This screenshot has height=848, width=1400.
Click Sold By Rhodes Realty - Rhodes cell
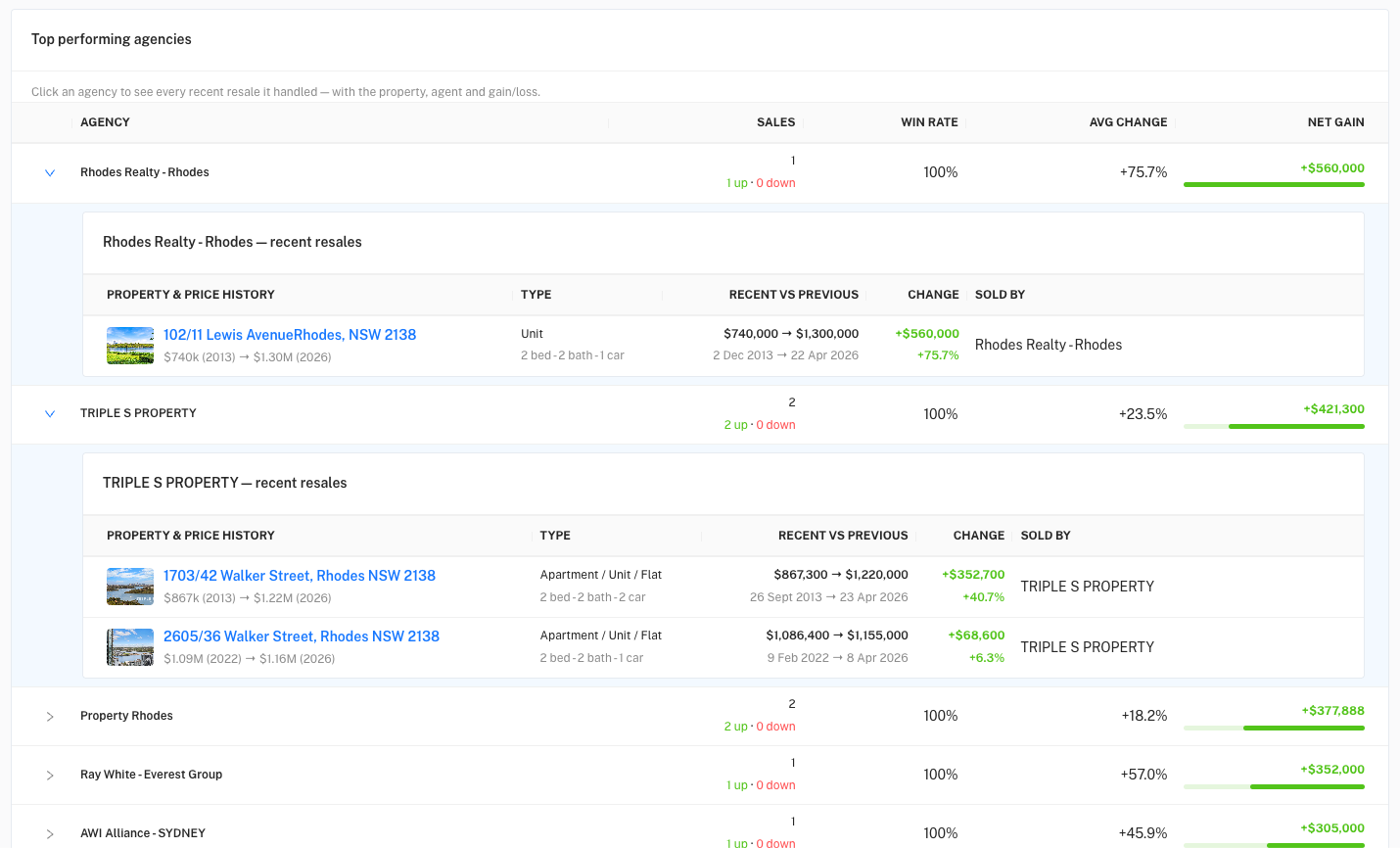(1049, 345)
